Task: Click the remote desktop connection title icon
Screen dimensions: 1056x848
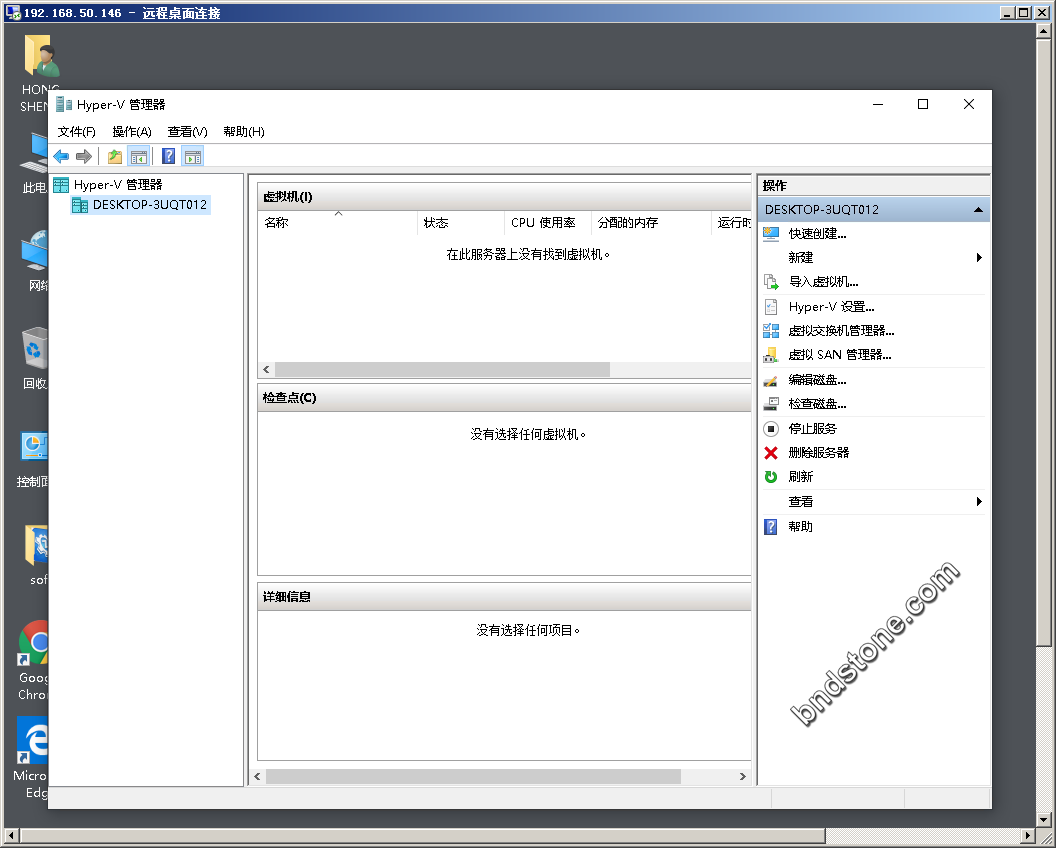Action: (13, 13)
